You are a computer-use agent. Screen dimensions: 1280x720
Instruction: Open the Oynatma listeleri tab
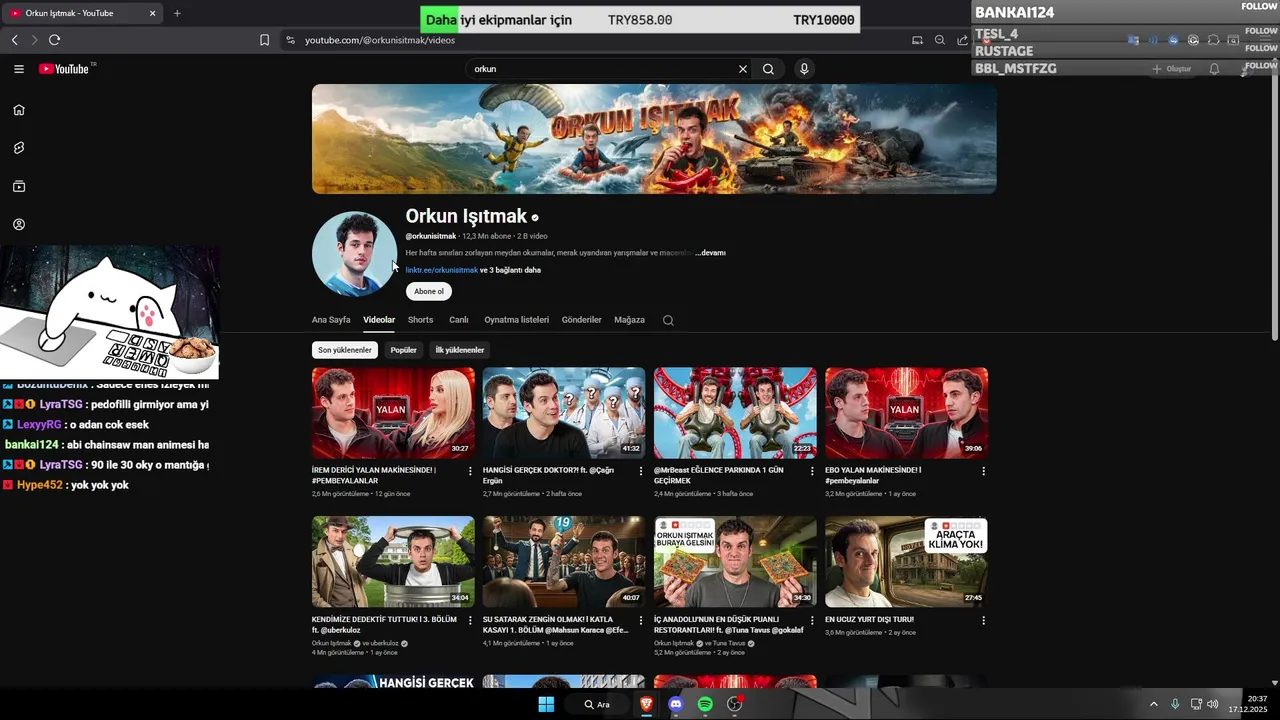pos(517,320)
